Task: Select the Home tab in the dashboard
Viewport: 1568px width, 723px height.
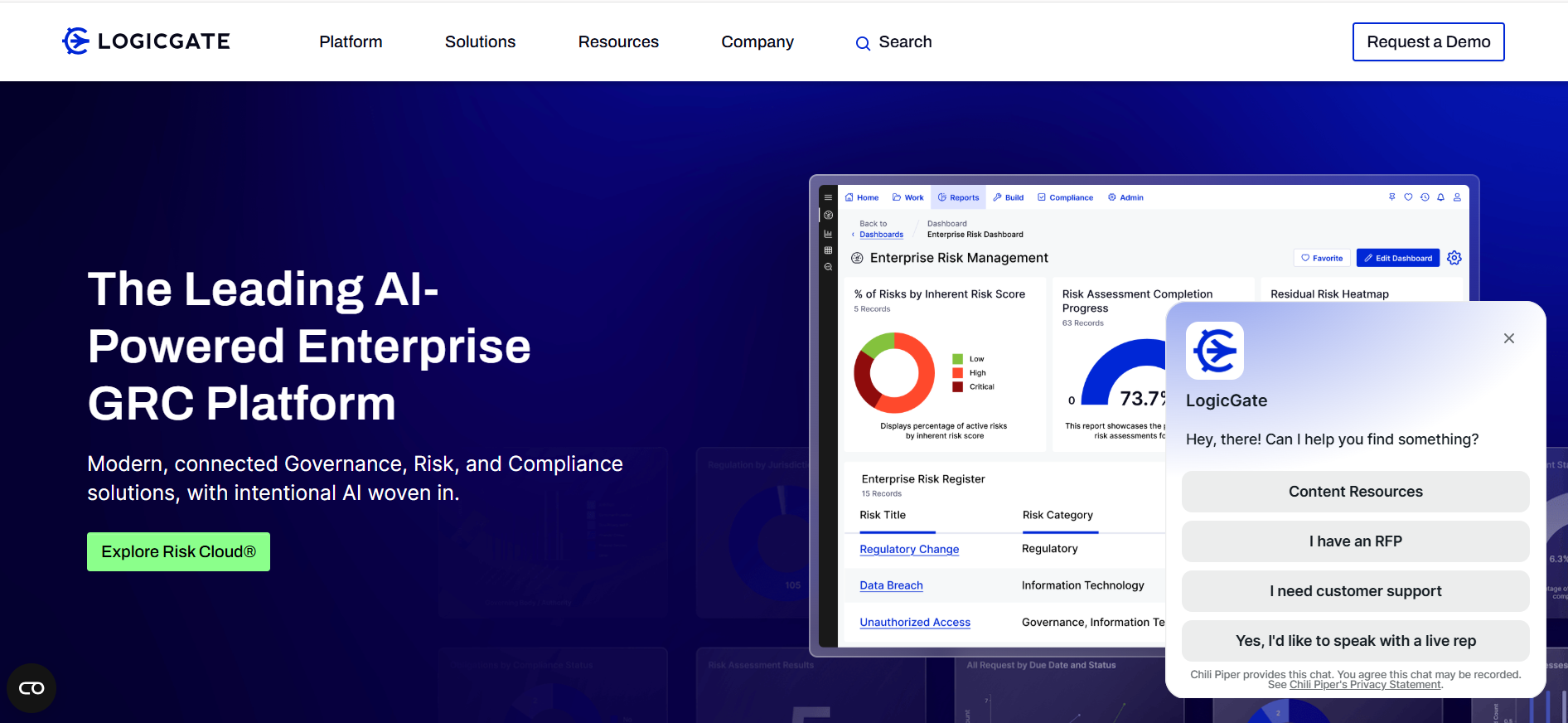Action: [x=862, y=197]
